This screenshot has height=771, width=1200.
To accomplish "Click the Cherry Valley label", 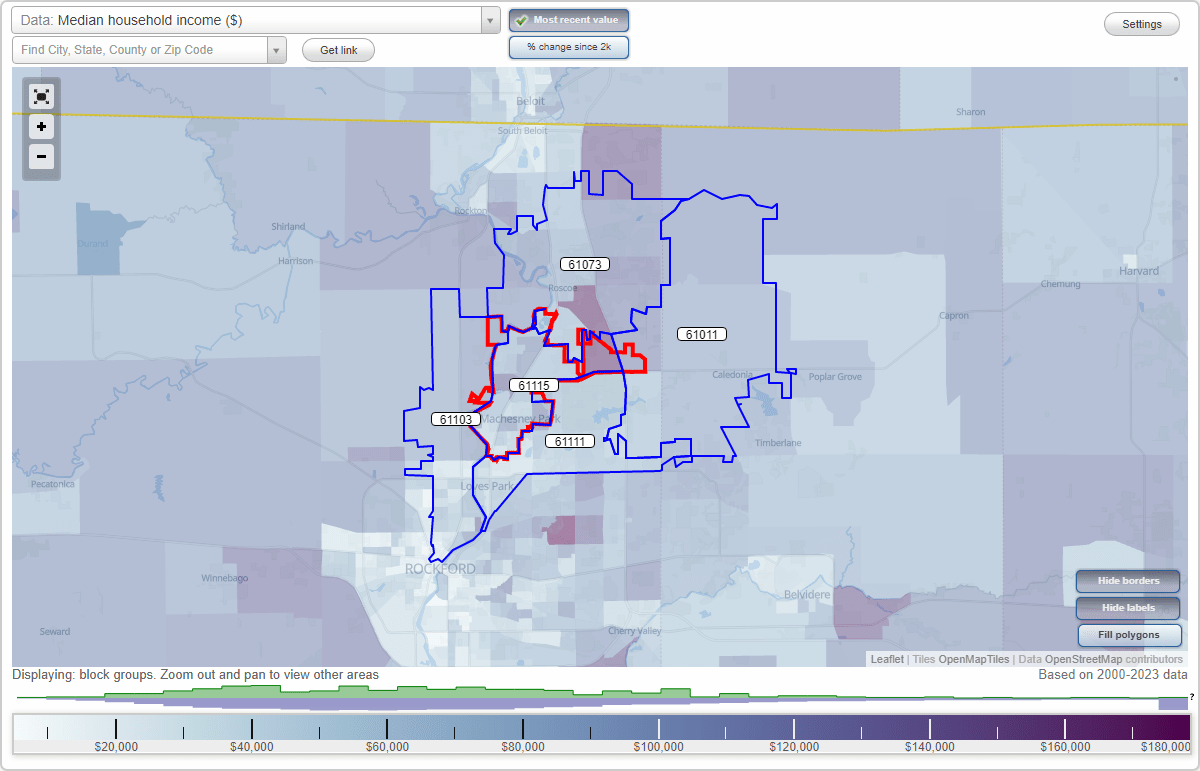I will (635, 631).
